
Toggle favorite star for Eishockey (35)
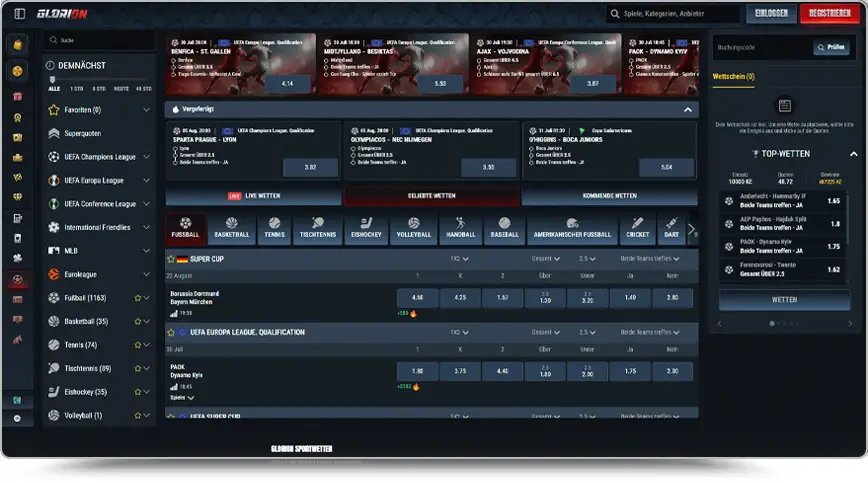point(138,392)
